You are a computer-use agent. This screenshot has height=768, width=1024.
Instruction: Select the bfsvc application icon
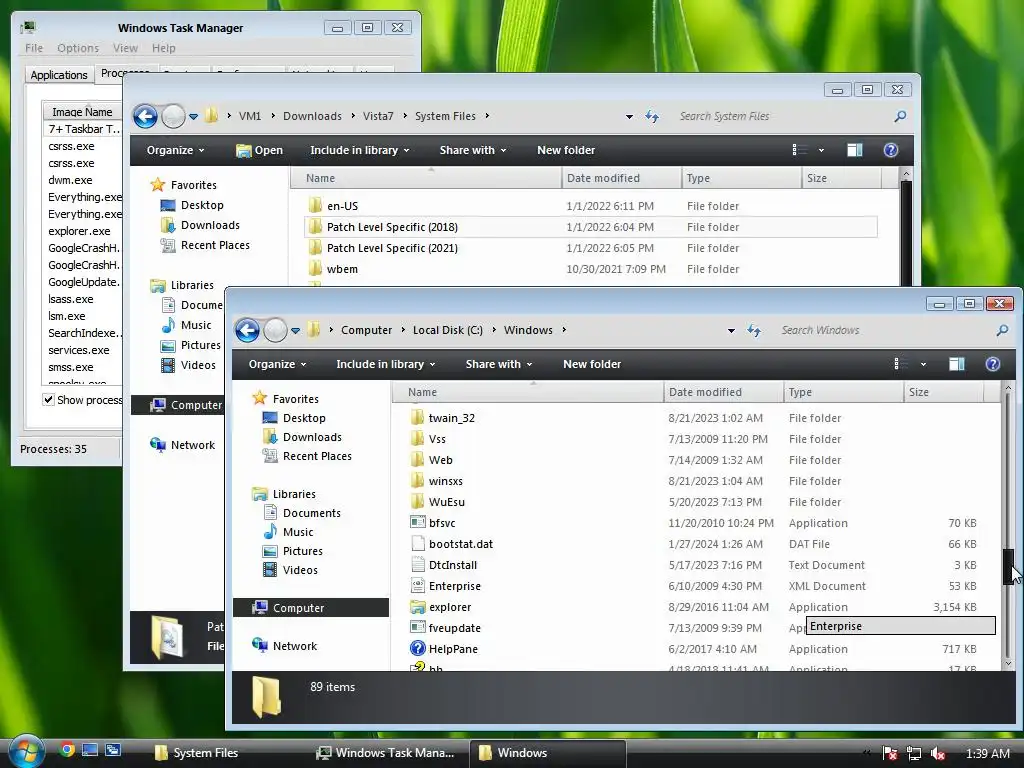coord(418,522)
